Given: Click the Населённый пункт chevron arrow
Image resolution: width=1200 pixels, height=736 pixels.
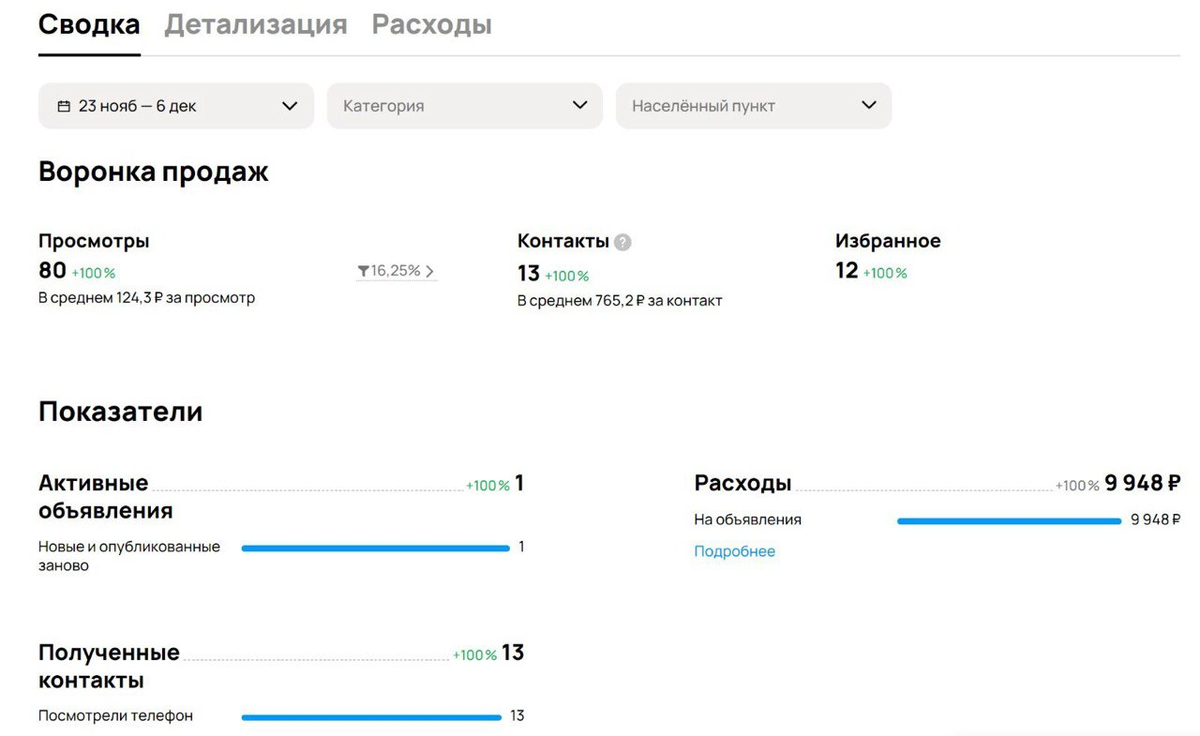Looking at the screenshot, I should coord(869,105).
